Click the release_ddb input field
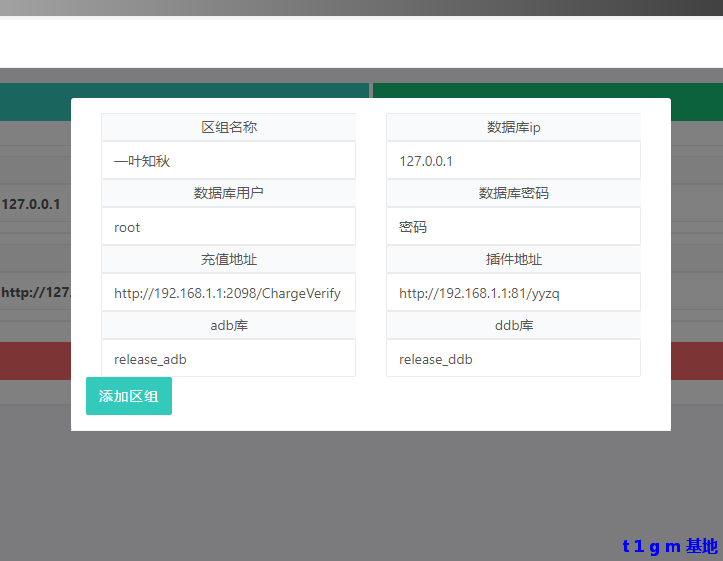The image size is (723, 561). (513, 359)
